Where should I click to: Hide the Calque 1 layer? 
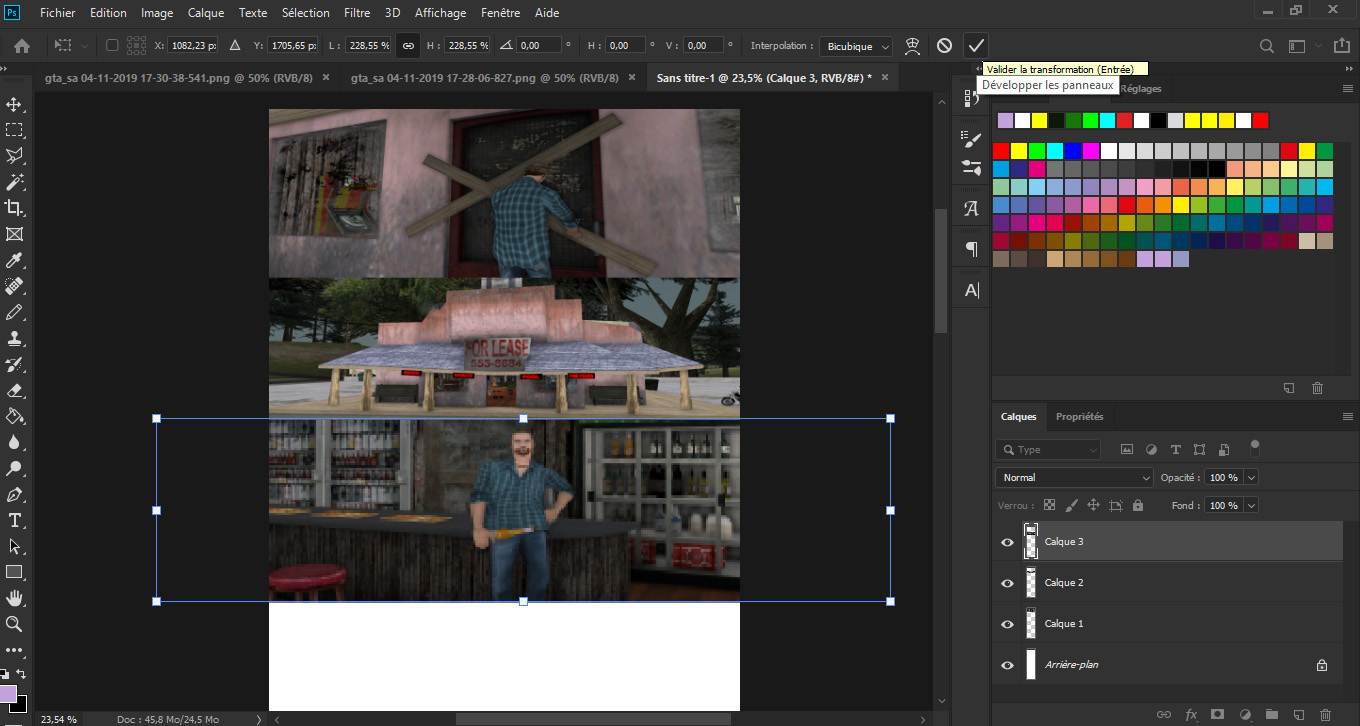tap(1008, 624)
